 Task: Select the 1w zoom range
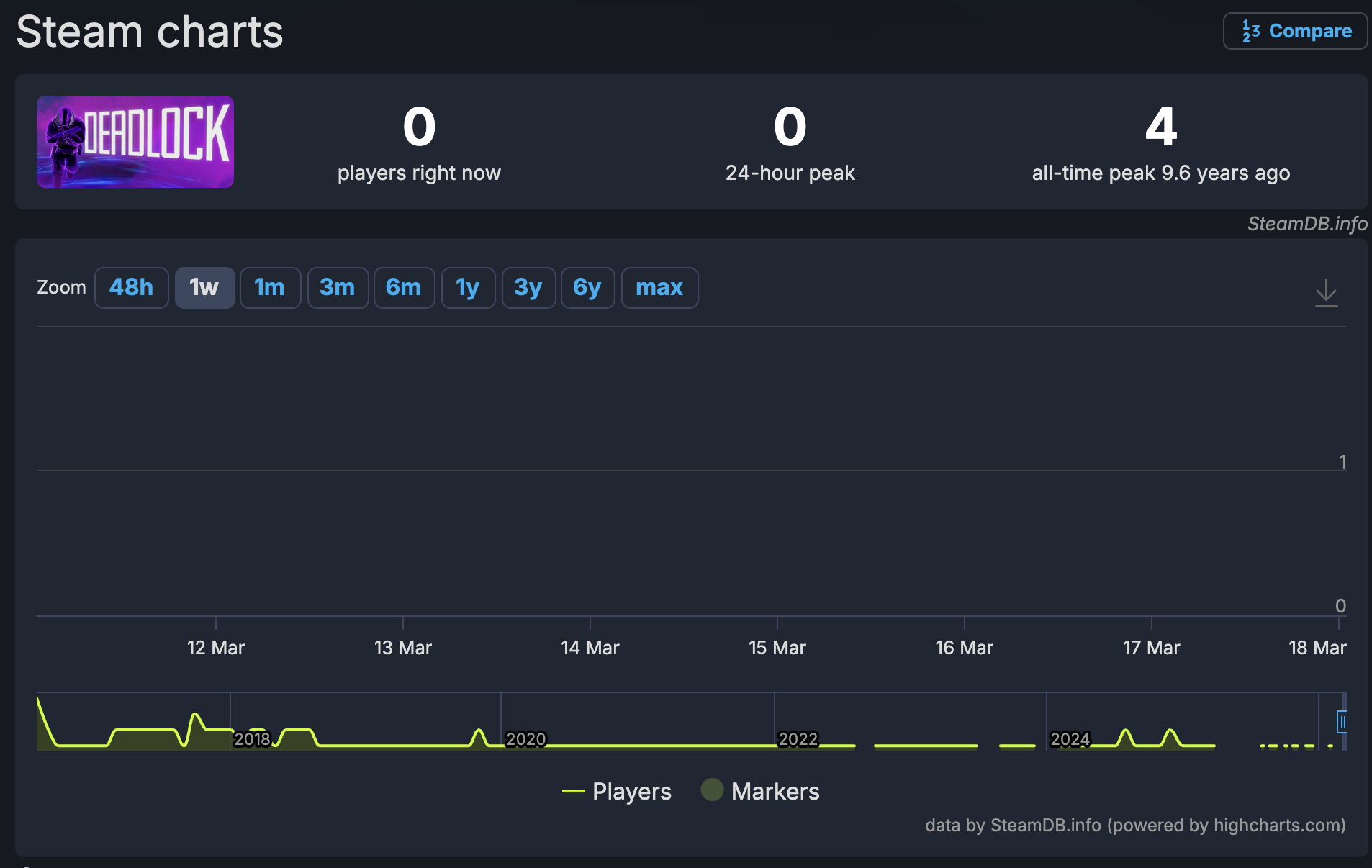pyautogui.click(x=204, y=288)
